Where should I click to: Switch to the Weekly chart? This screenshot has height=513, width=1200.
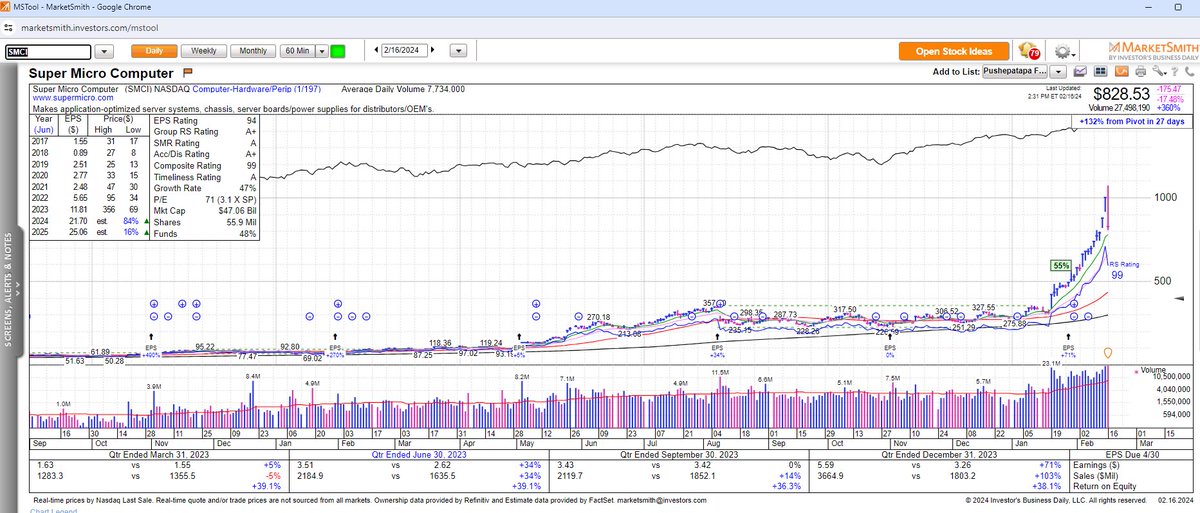[204, 50]
